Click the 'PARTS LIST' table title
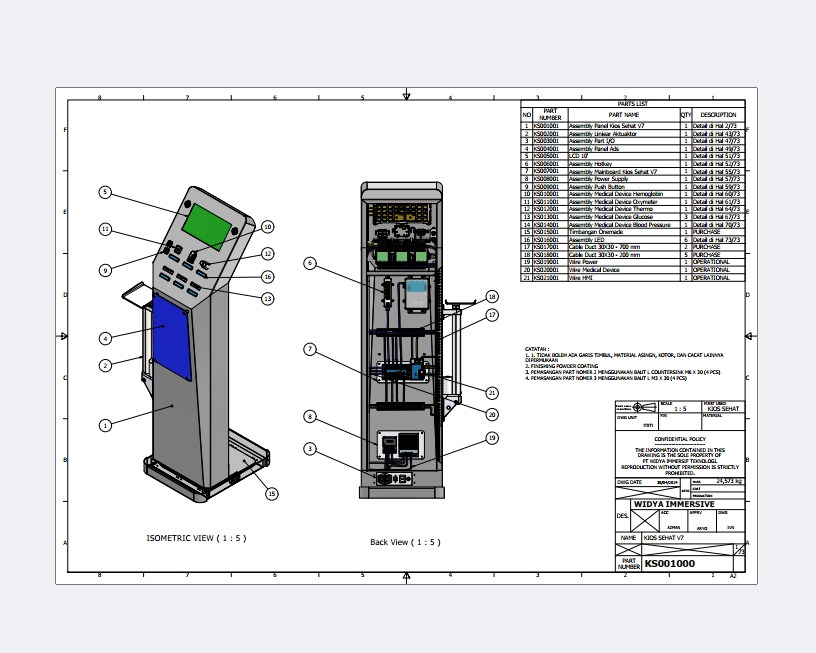The image size is (816, 653). pyautogui.click(x=633, y=104)
